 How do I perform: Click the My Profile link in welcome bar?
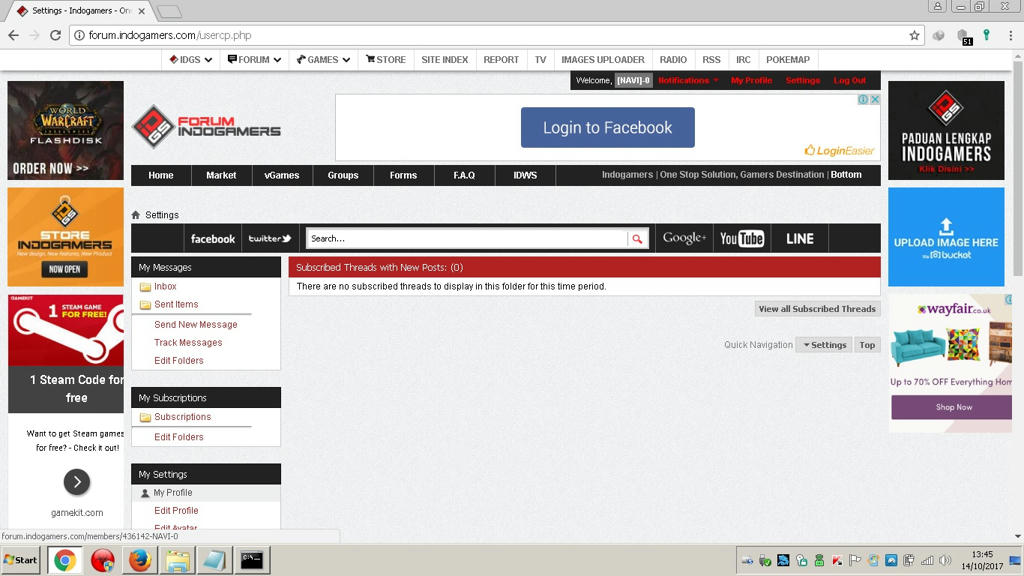pos(752,80)
